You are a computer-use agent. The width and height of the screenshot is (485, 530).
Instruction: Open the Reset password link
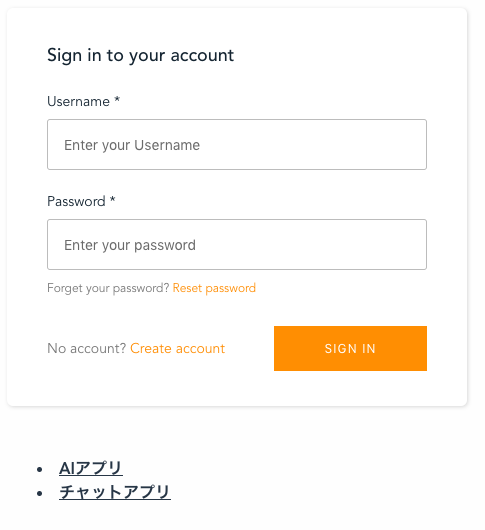tap(214, 288)
